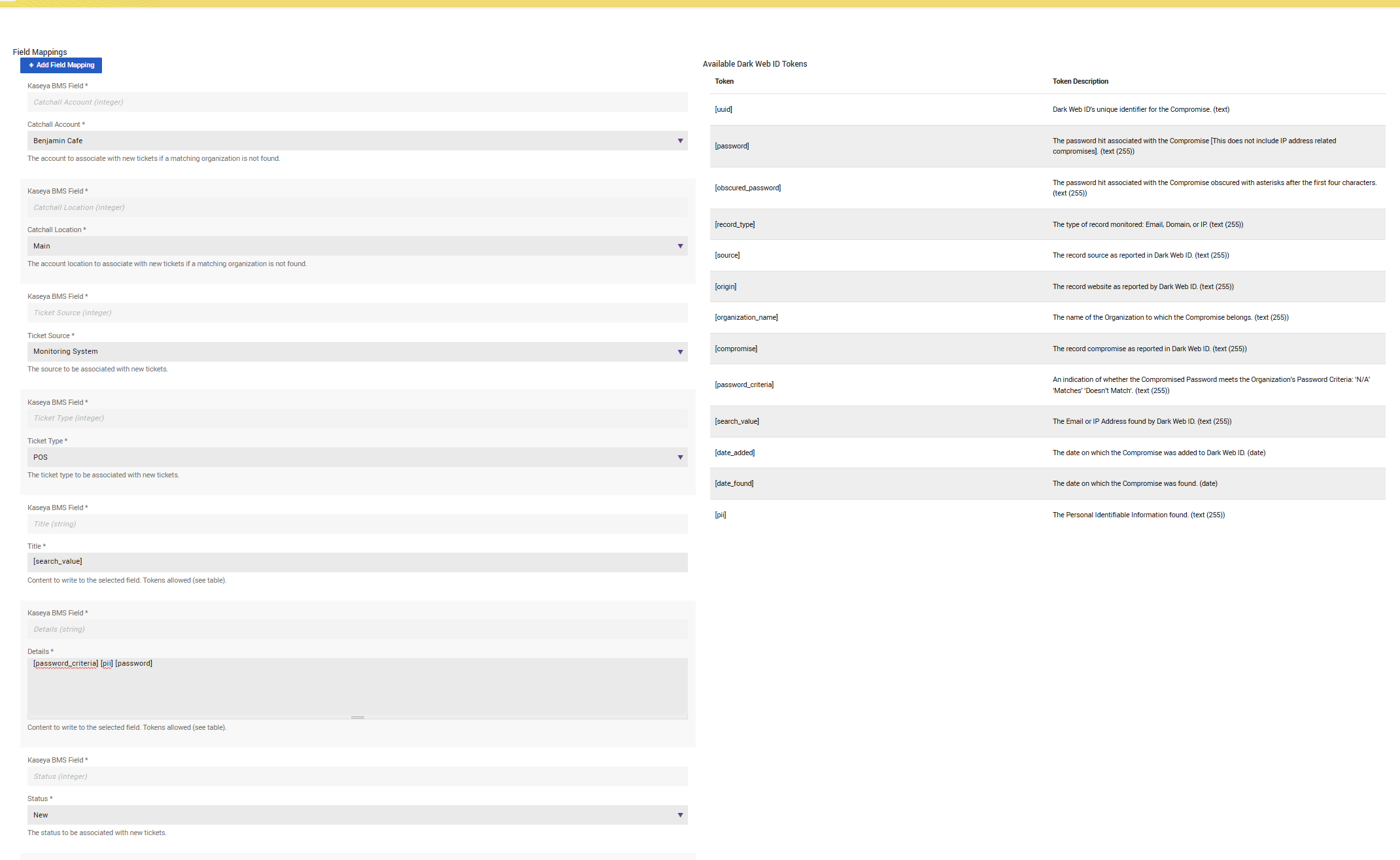Open the Ticket Source dropdown

tap(357, 352)
